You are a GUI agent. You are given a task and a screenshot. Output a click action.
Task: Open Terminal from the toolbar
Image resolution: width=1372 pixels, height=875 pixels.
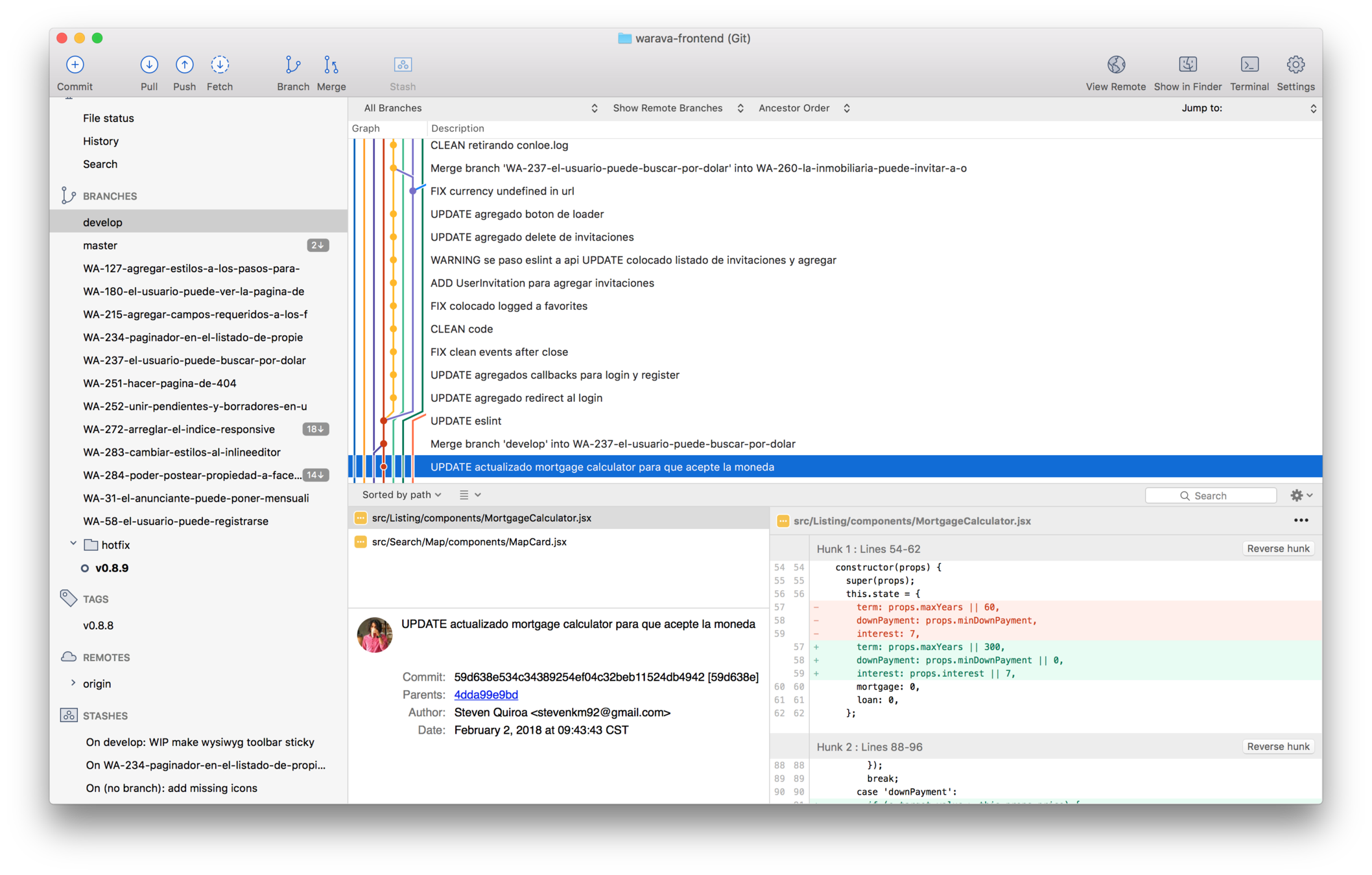coord(1249,65)
